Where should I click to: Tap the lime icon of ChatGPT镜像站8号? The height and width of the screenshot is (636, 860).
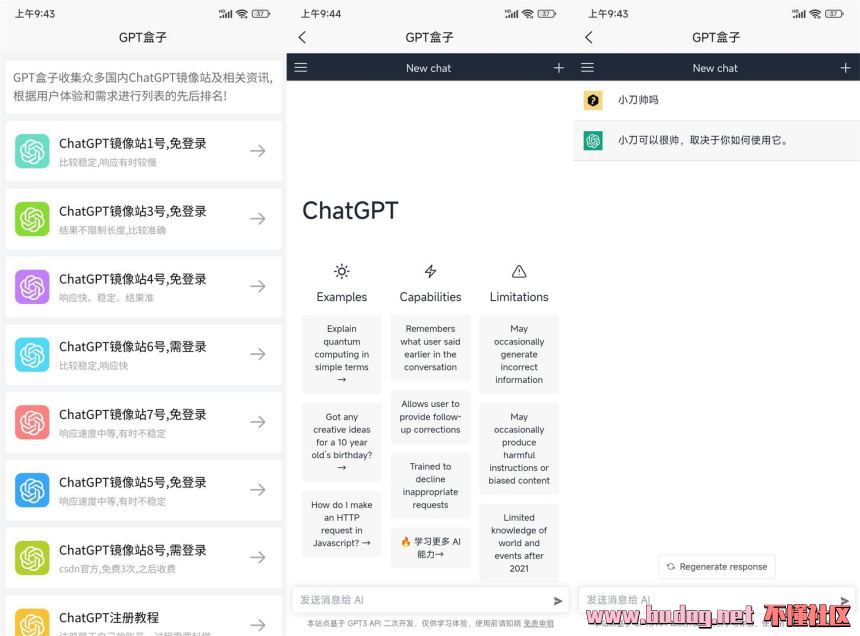tap(32, 558)
